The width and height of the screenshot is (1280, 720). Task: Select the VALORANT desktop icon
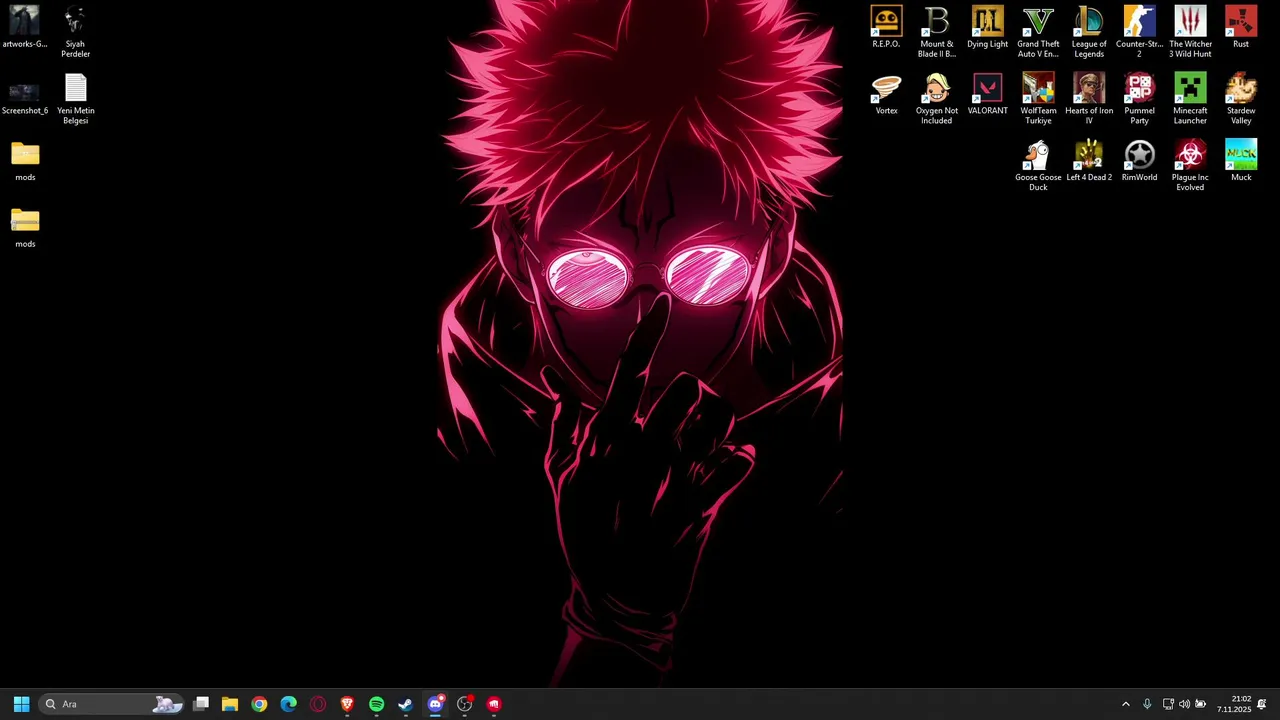pyautogui.click(x=987, y=95)
